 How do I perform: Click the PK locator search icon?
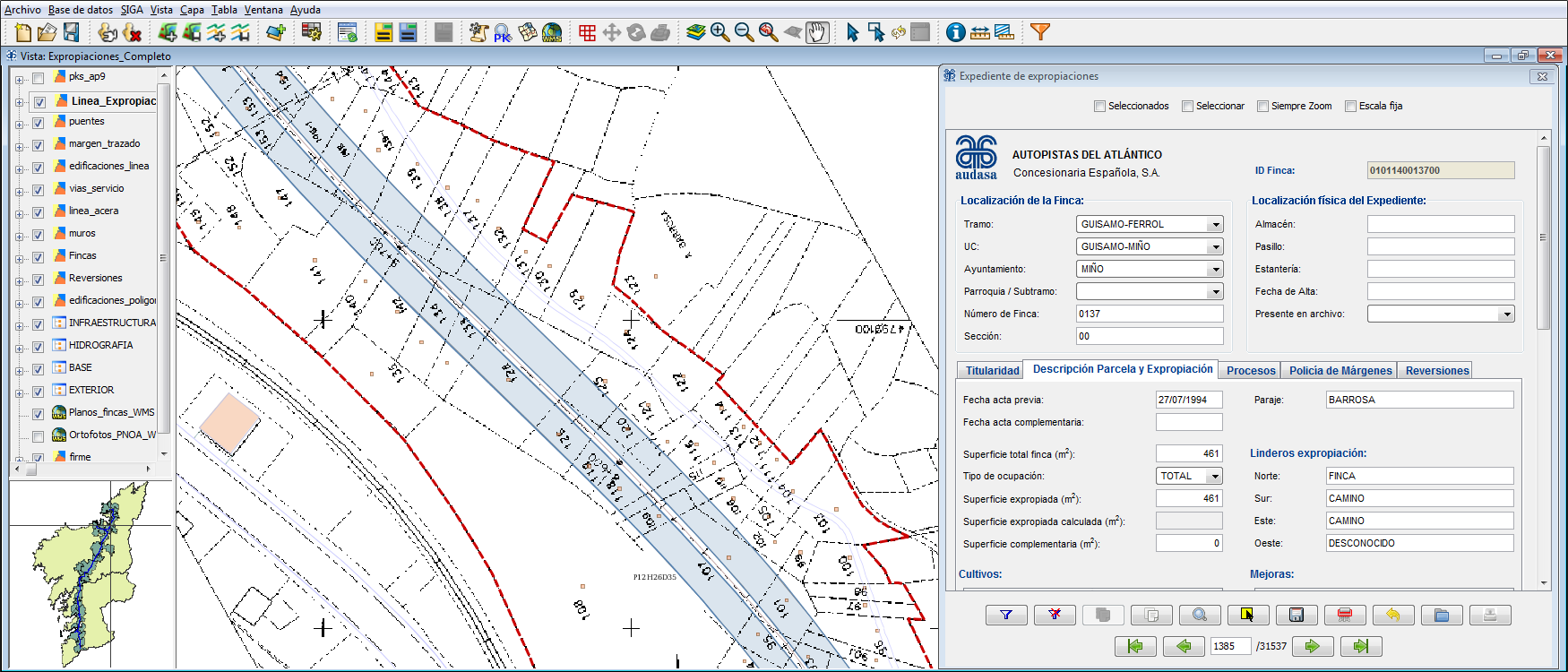tap(503, 33)
